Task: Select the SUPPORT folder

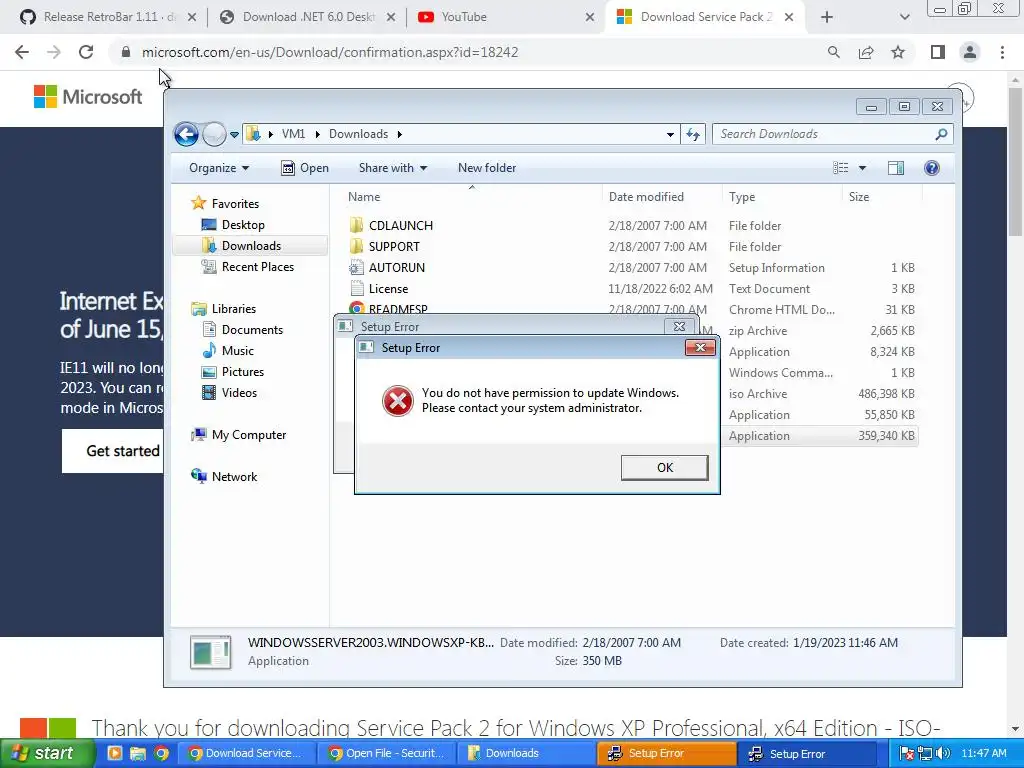Action: pyautogui.click(x=394, y=246)
